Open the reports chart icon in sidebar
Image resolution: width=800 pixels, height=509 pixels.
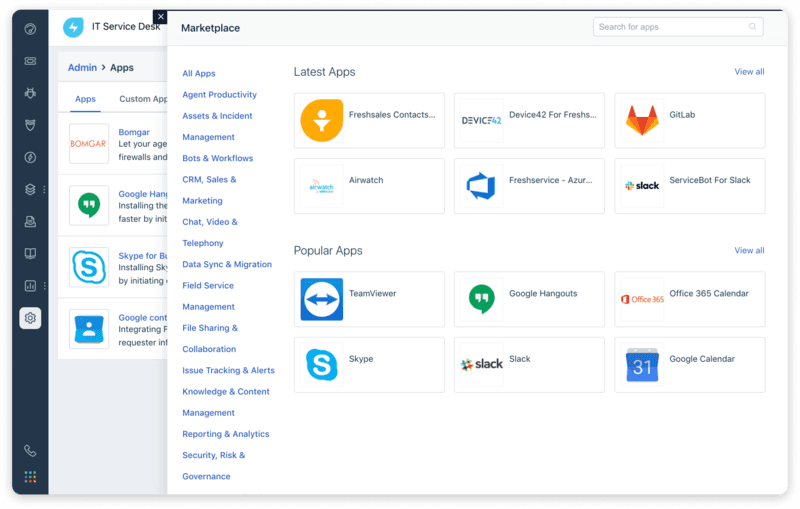coord(30,286)
